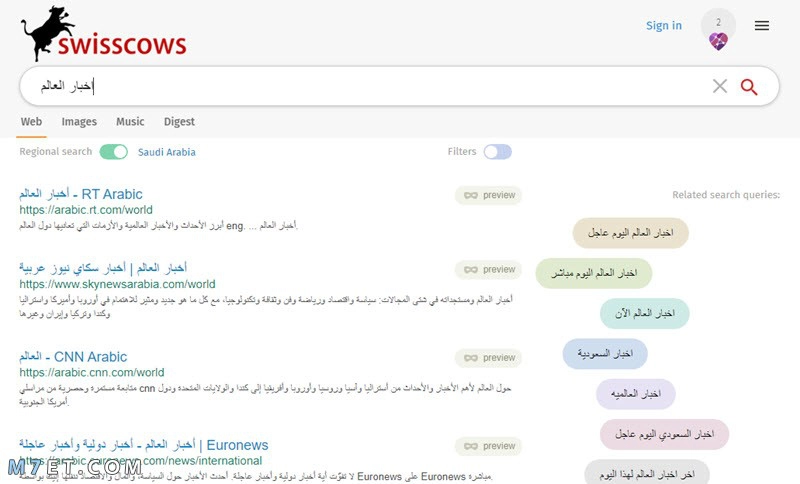Open the CNN Arabic result title
Viewport: 800px width, 484px height.
click(73, 356)
